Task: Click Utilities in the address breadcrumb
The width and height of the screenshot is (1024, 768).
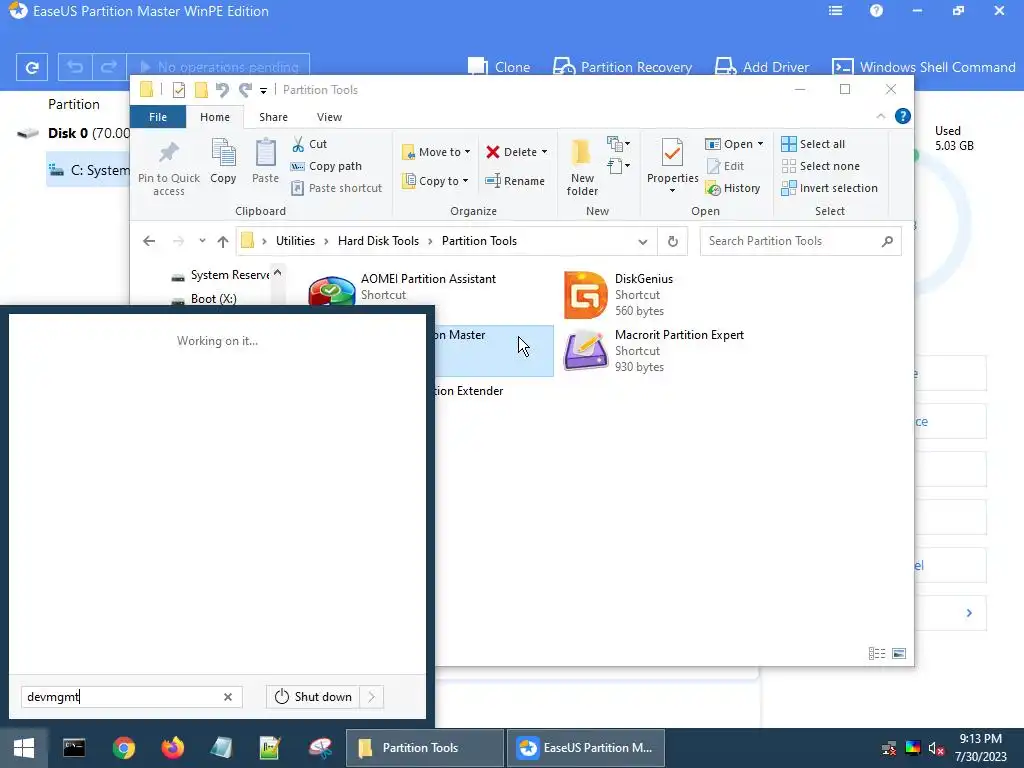Action: pyautogui.click(x=295, y=241)
